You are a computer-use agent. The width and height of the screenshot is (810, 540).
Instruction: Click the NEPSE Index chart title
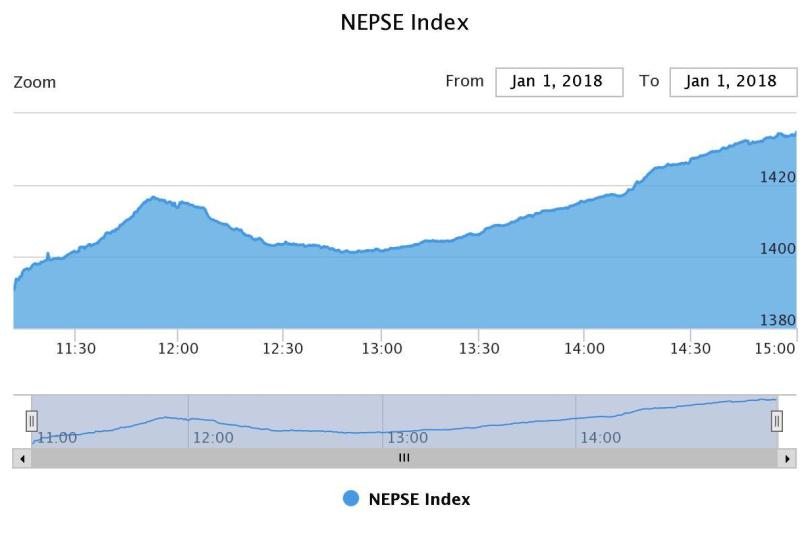point(405,22)
